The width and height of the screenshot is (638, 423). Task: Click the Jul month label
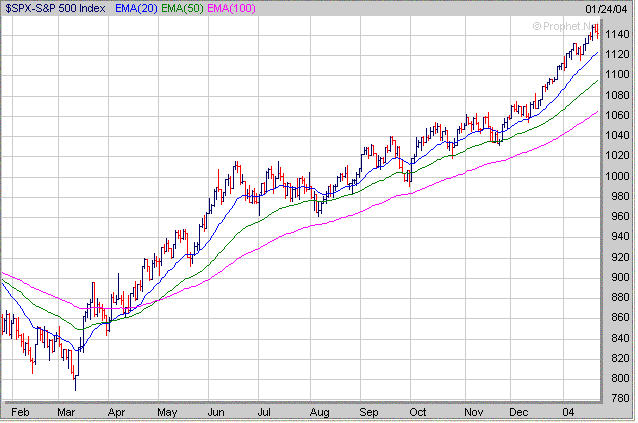tap(264, 412)
